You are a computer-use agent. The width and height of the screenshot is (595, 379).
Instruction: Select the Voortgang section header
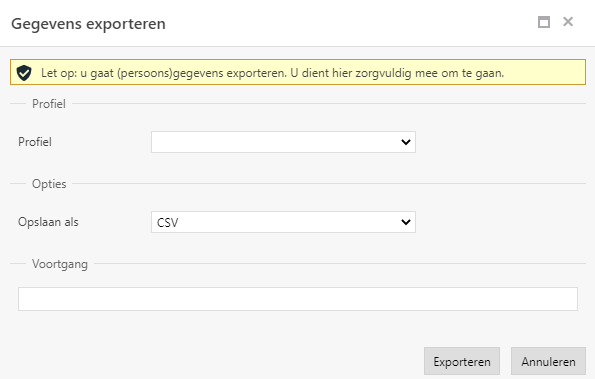pyautogui.click(x=60, y=264)
